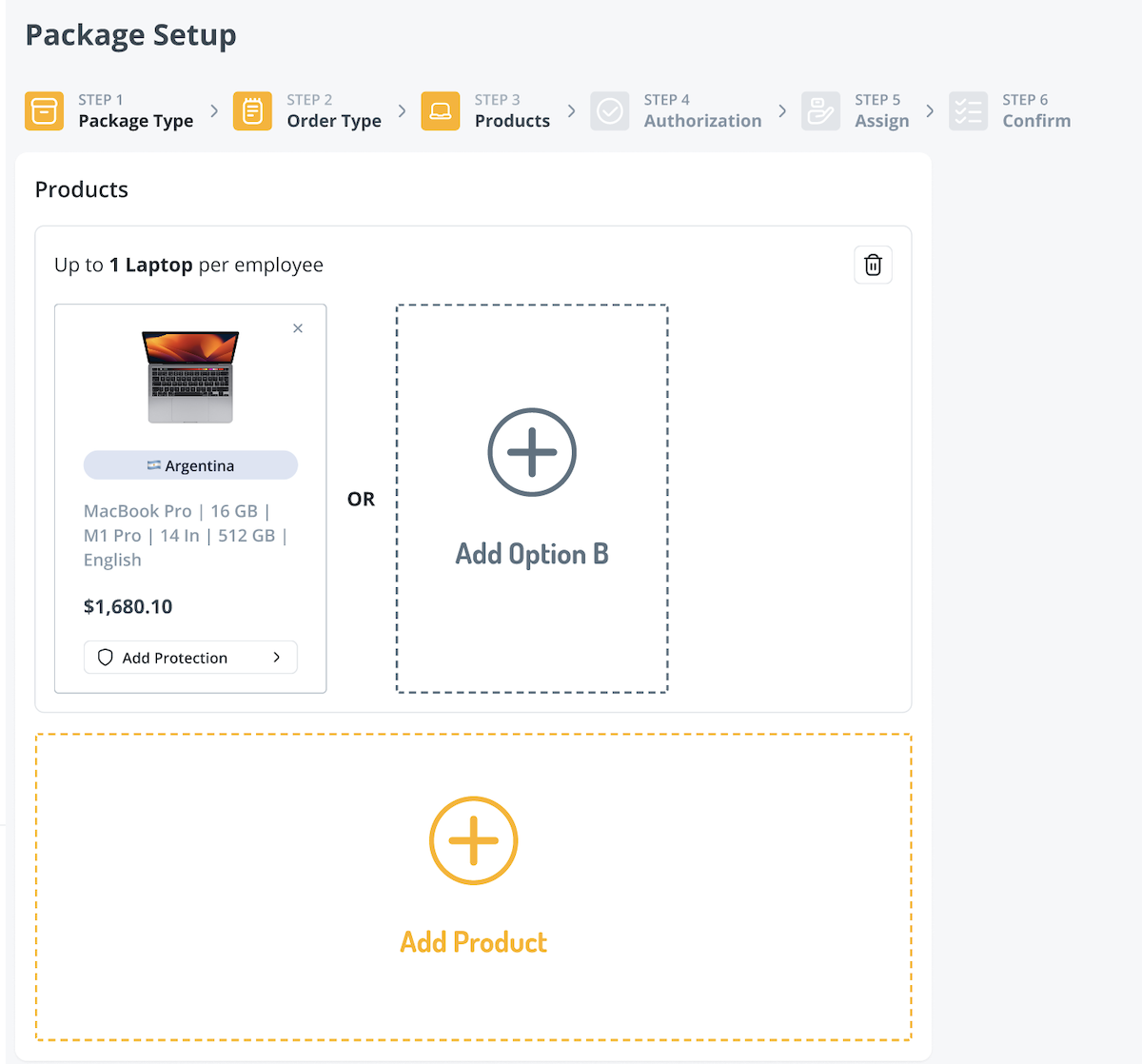Viewport: 1142px width, 1064px height.
Task: Switch to the Confirm step
Action: [x=1036, y=120]
